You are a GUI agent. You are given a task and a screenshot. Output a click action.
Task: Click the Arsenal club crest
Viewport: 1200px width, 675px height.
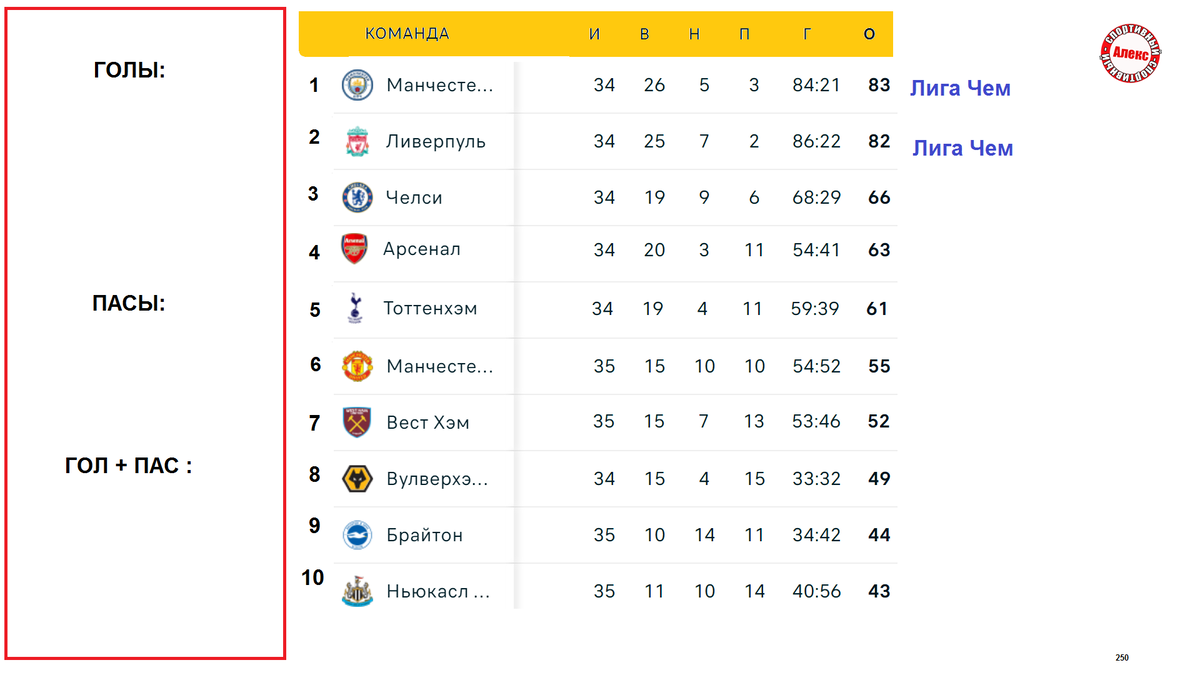[x=355, y=249]
